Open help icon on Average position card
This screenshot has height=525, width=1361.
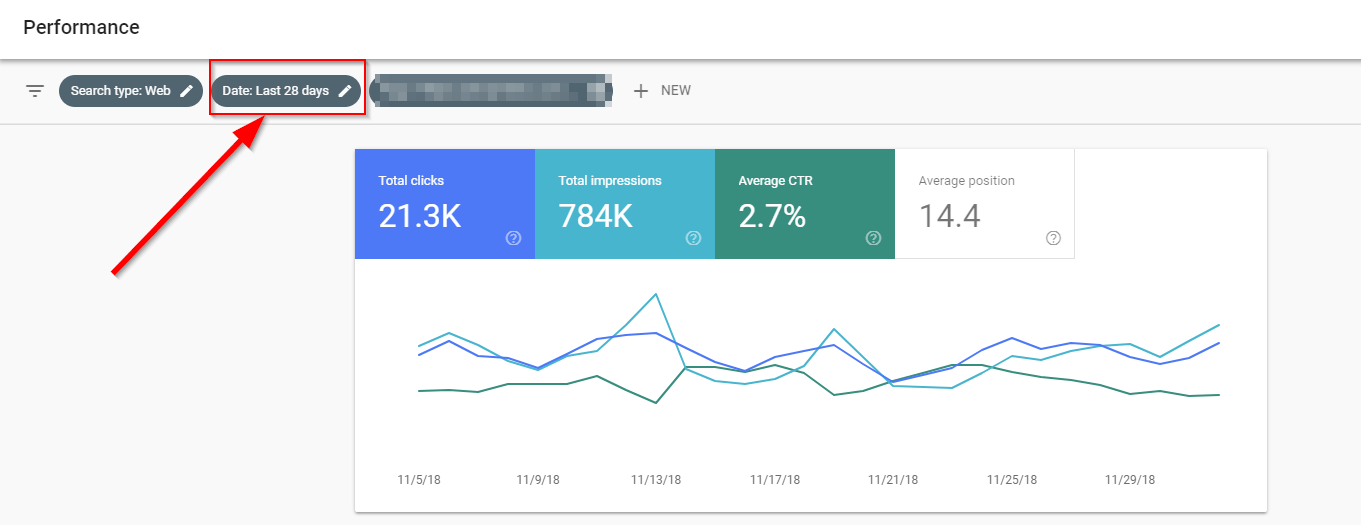(1053, 238)
